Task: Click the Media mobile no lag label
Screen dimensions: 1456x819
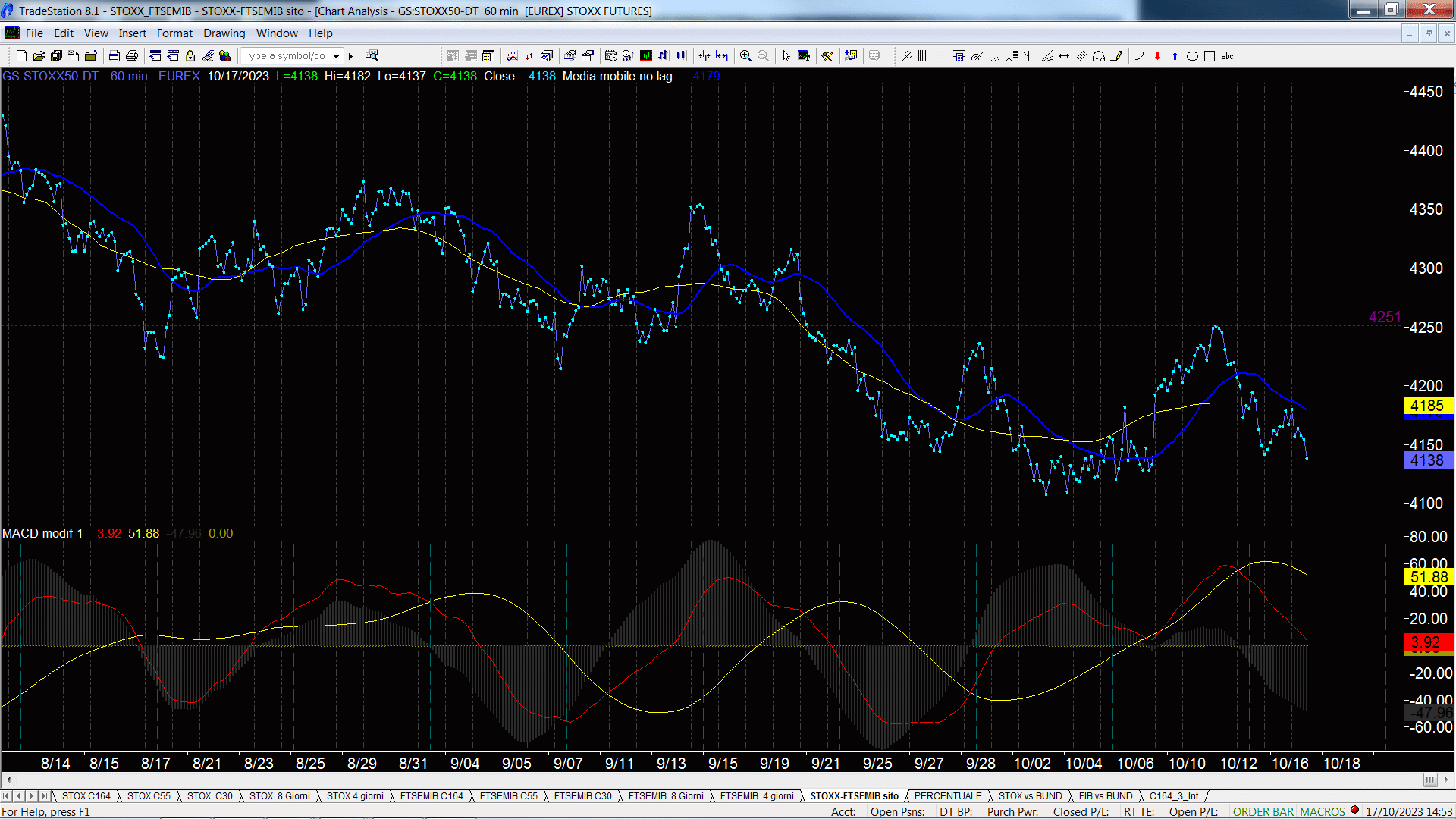Action: pos(617,76)
